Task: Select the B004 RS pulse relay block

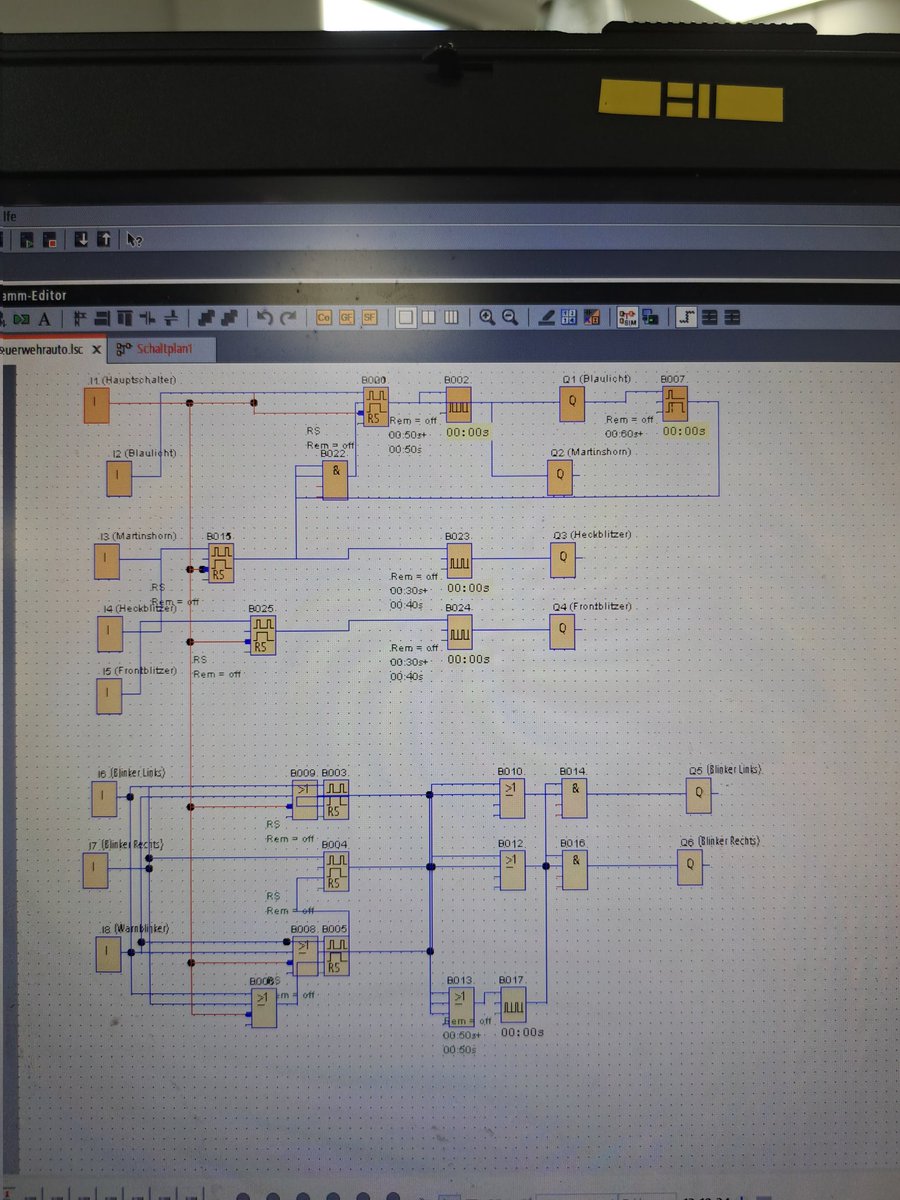Action: 336,871
